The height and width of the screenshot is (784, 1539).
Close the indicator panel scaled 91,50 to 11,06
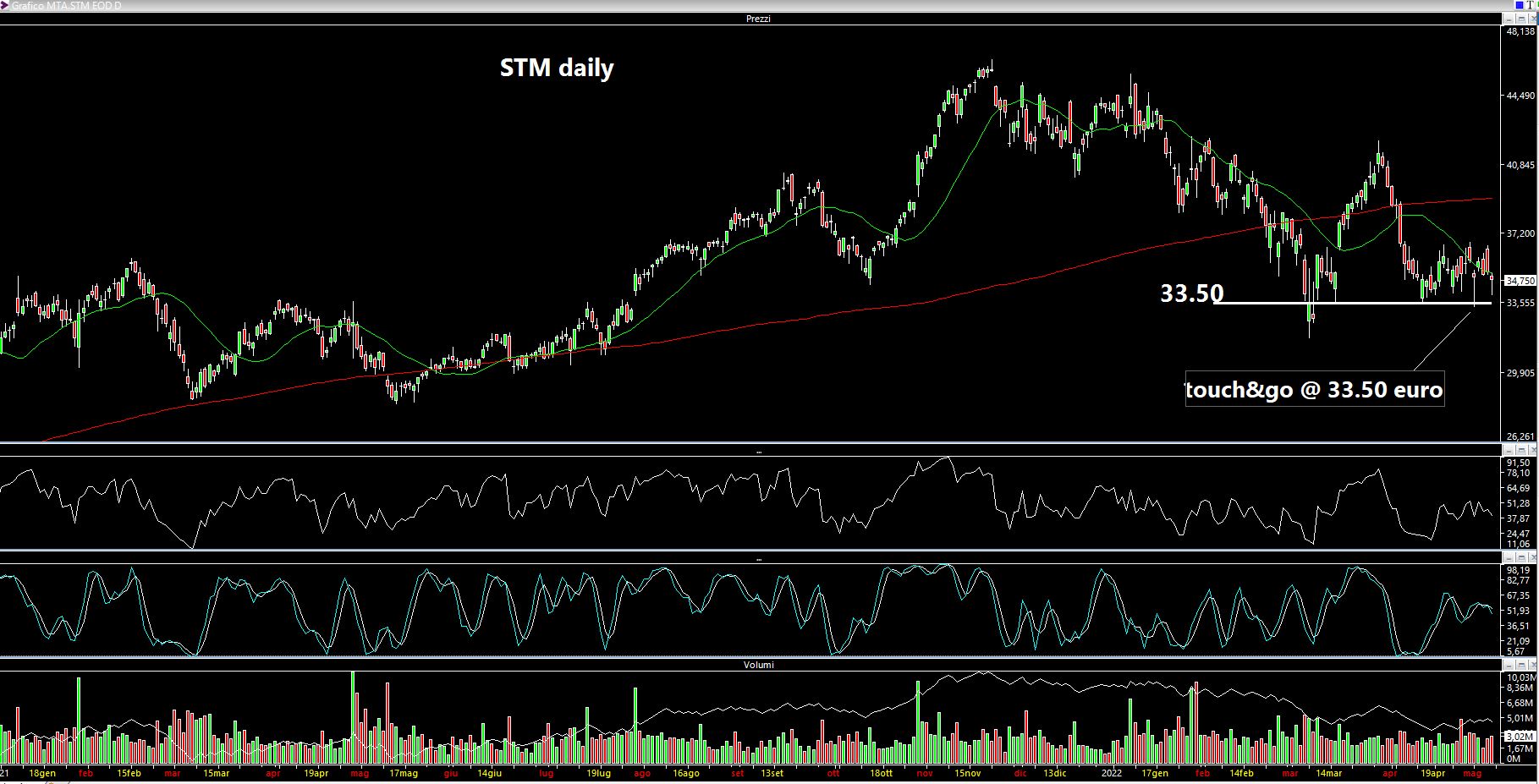click(x=1531, y=448)
